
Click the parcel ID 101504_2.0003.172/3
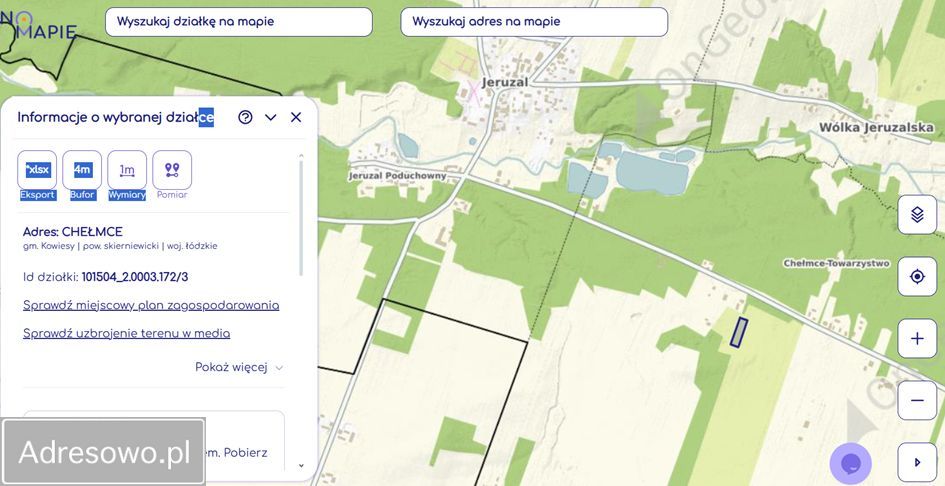(x=135, y=277)
